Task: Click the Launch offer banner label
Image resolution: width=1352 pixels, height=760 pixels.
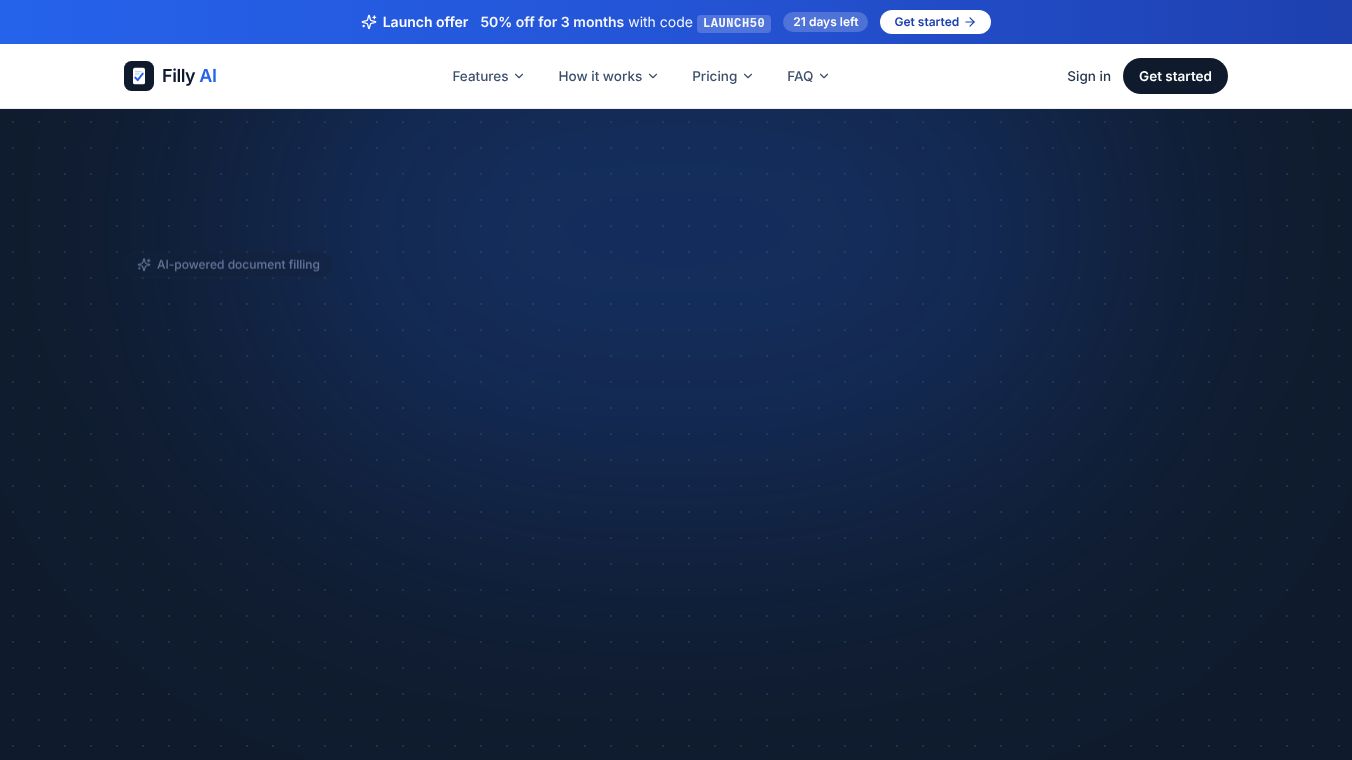Action: click(x=425, y=22)
